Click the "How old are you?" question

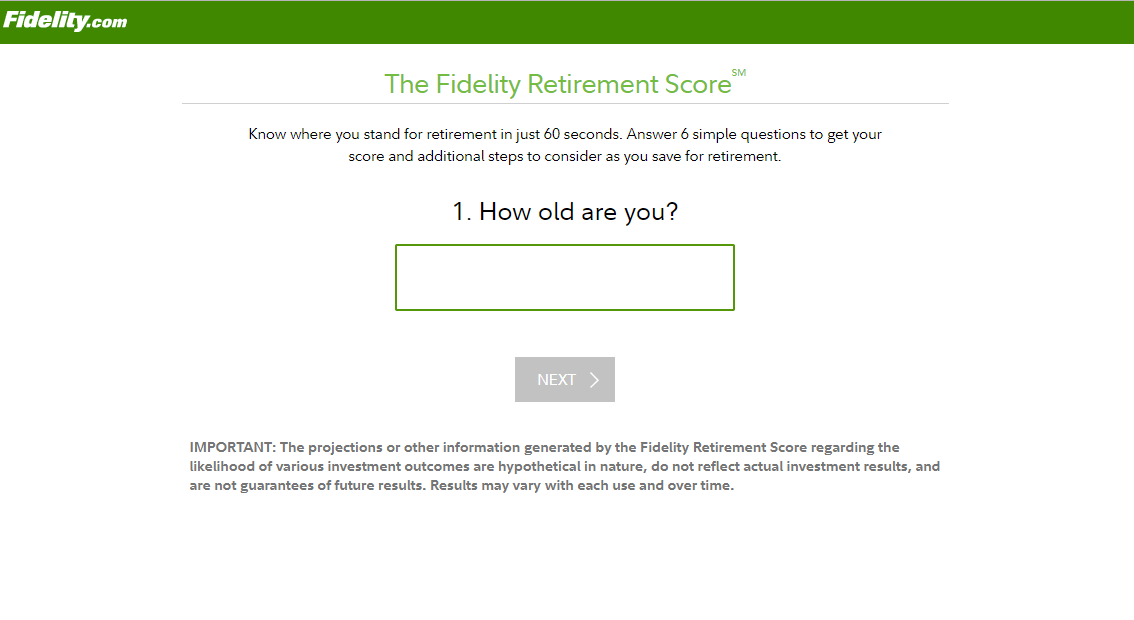coord(565,212)
